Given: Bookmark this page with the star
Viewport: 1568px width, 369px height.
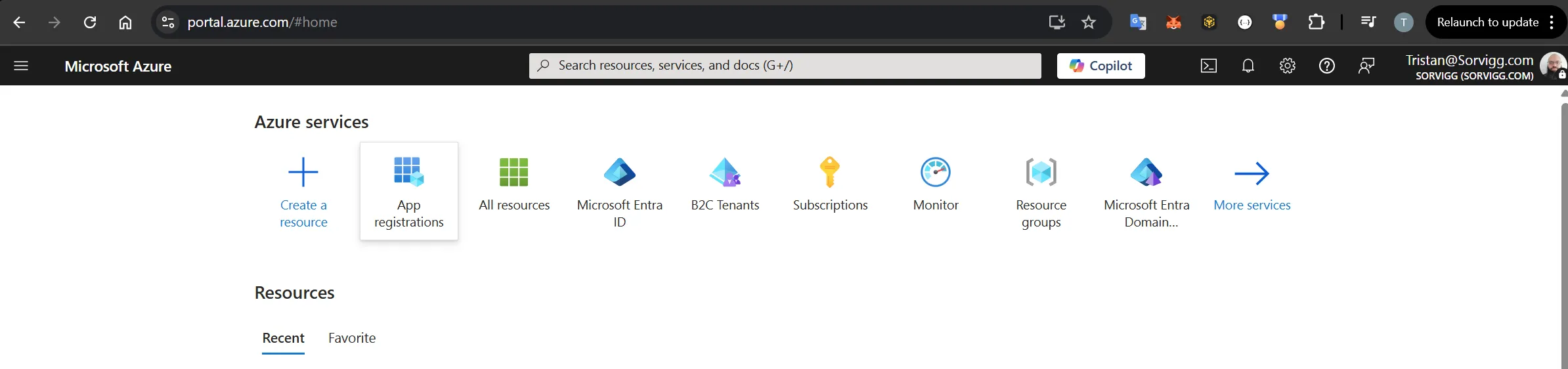Looking at the screenshot, I should [x=1089, y=22].
